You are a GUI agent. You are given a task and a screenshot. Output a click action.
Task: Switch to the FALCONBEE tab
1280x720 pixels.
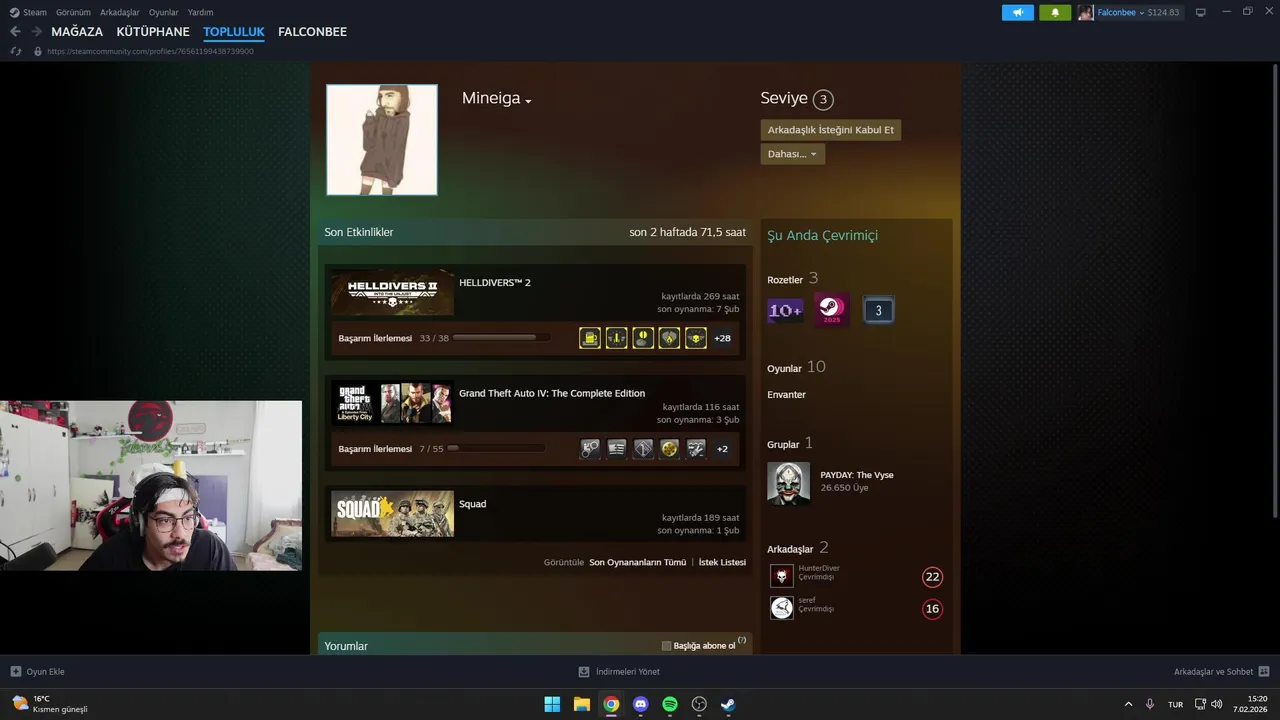click(312, 32)
